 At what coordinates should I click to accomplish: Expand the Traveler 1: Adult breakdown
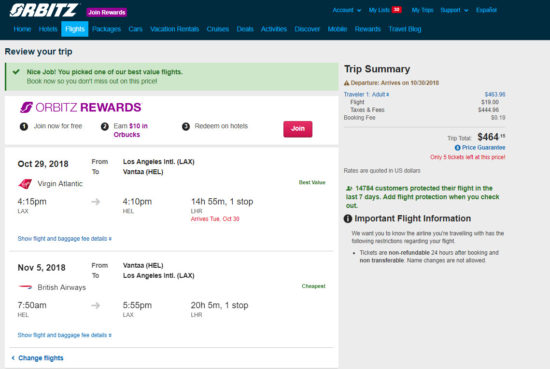click(x=366, y=94)
